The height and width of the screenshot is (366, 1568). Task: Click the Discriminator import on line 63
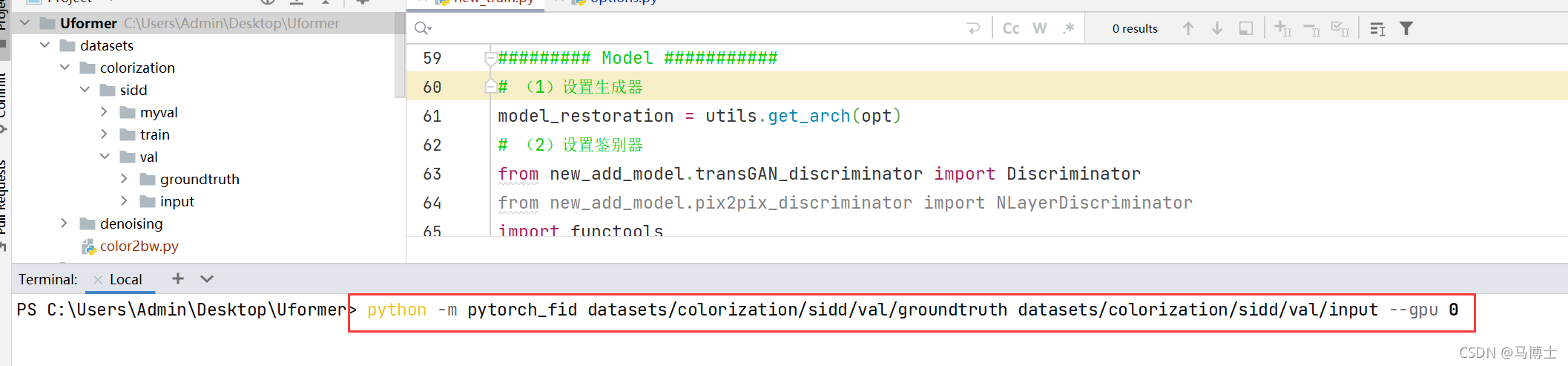click(x=1073, y=174)
